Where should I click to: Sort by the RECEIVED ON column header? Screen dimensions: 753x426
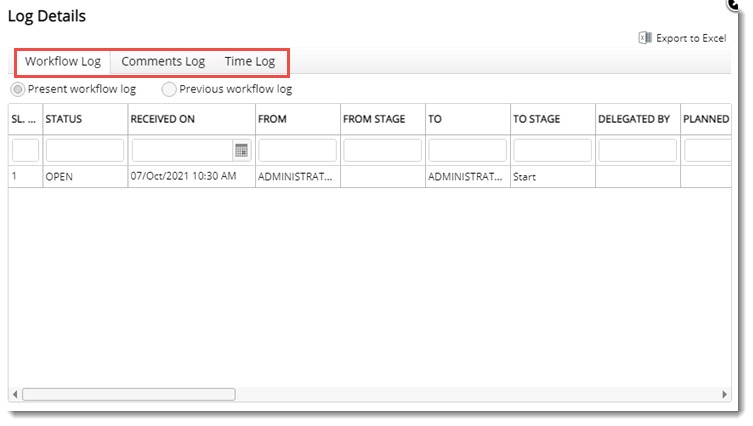pos(162,119)
